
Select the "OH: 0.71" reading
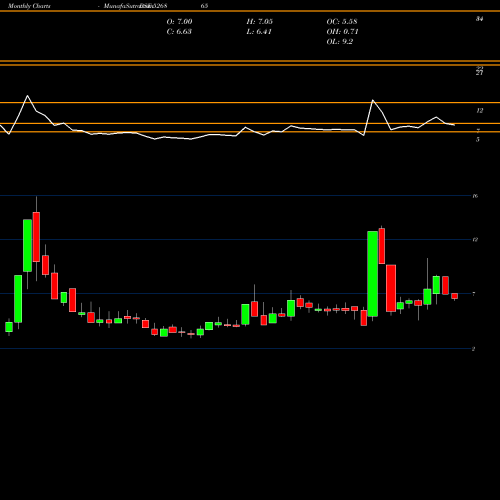point(342,31)
